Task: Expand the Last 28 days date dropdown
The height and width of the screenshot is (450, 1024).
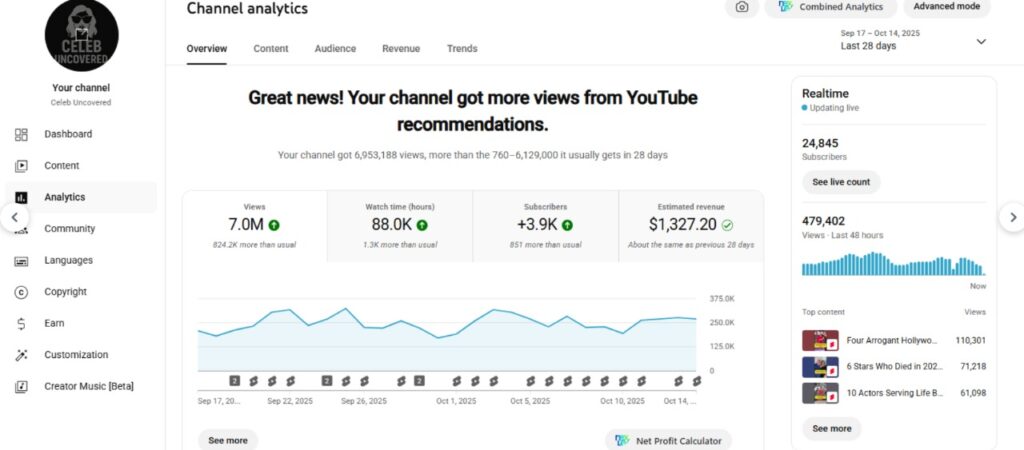Action: [x=980, y=42]
